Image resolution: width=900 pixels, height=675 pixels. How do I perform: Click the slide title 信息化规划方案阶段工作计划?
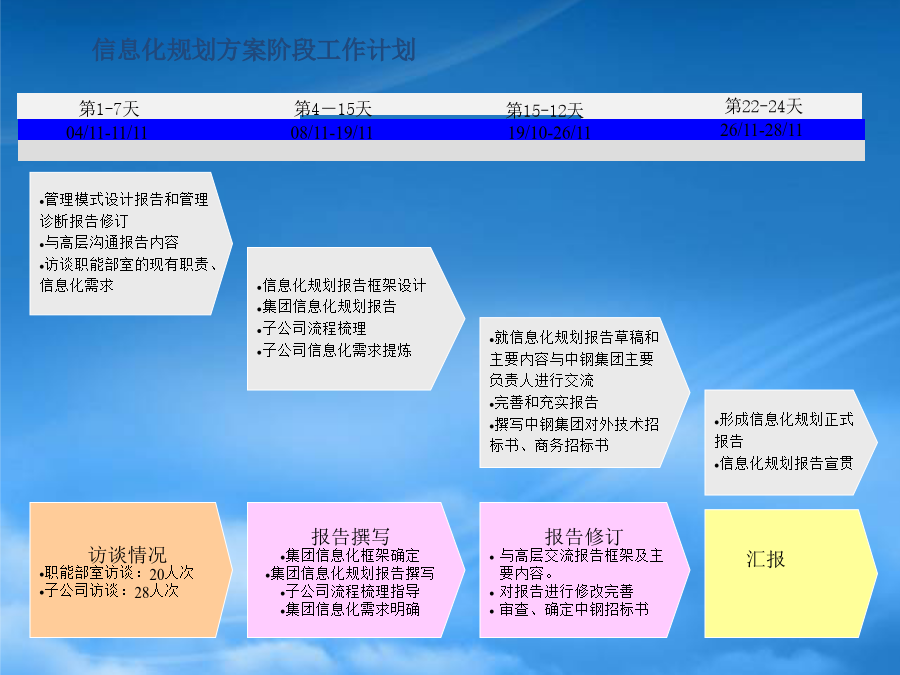pyautogui.click(x=254, y=50)
